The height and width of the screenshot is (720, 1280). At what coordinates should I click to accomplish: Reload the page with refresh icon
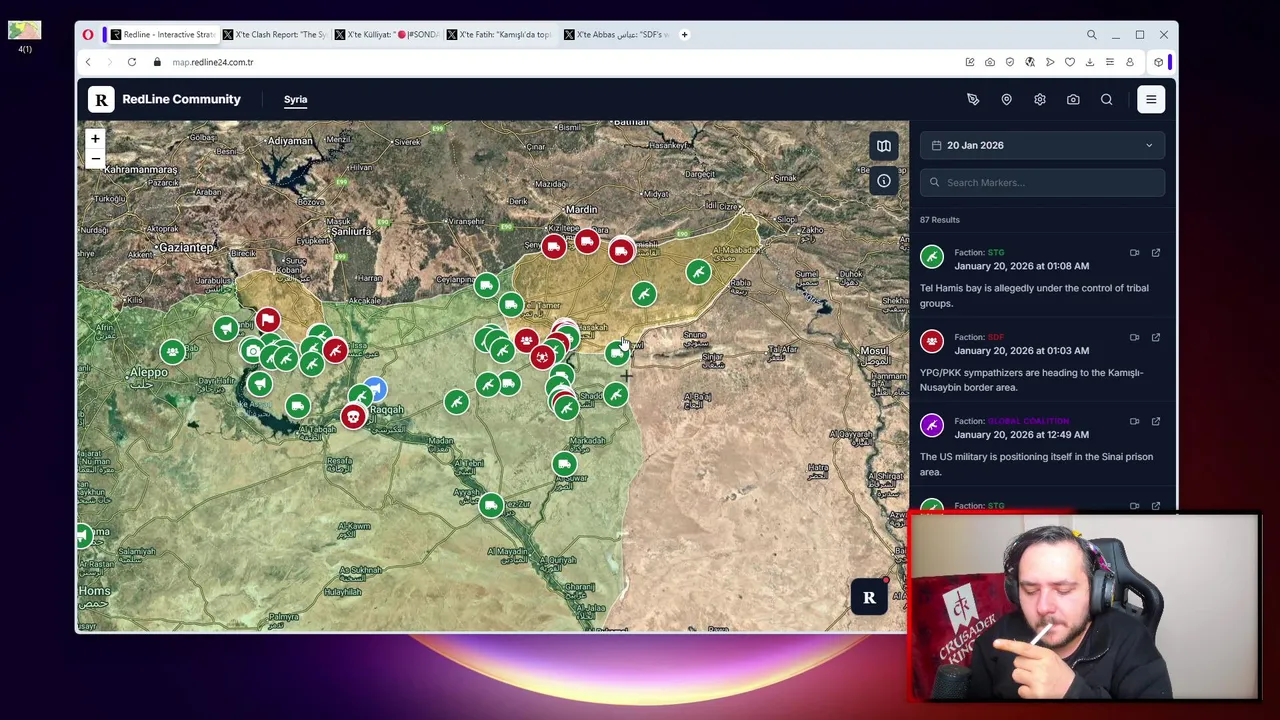132,62
